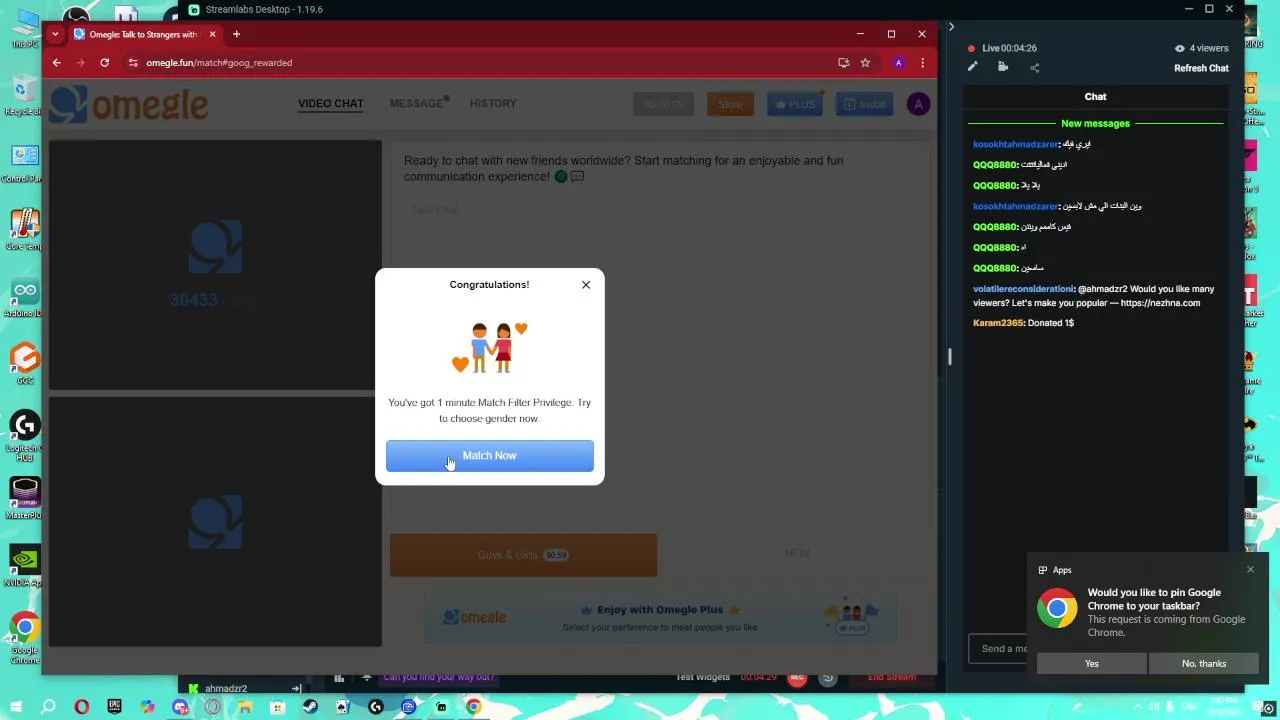Click No, thanks on the pin prompt
Screen dimensions: 1280x720
1203,663
